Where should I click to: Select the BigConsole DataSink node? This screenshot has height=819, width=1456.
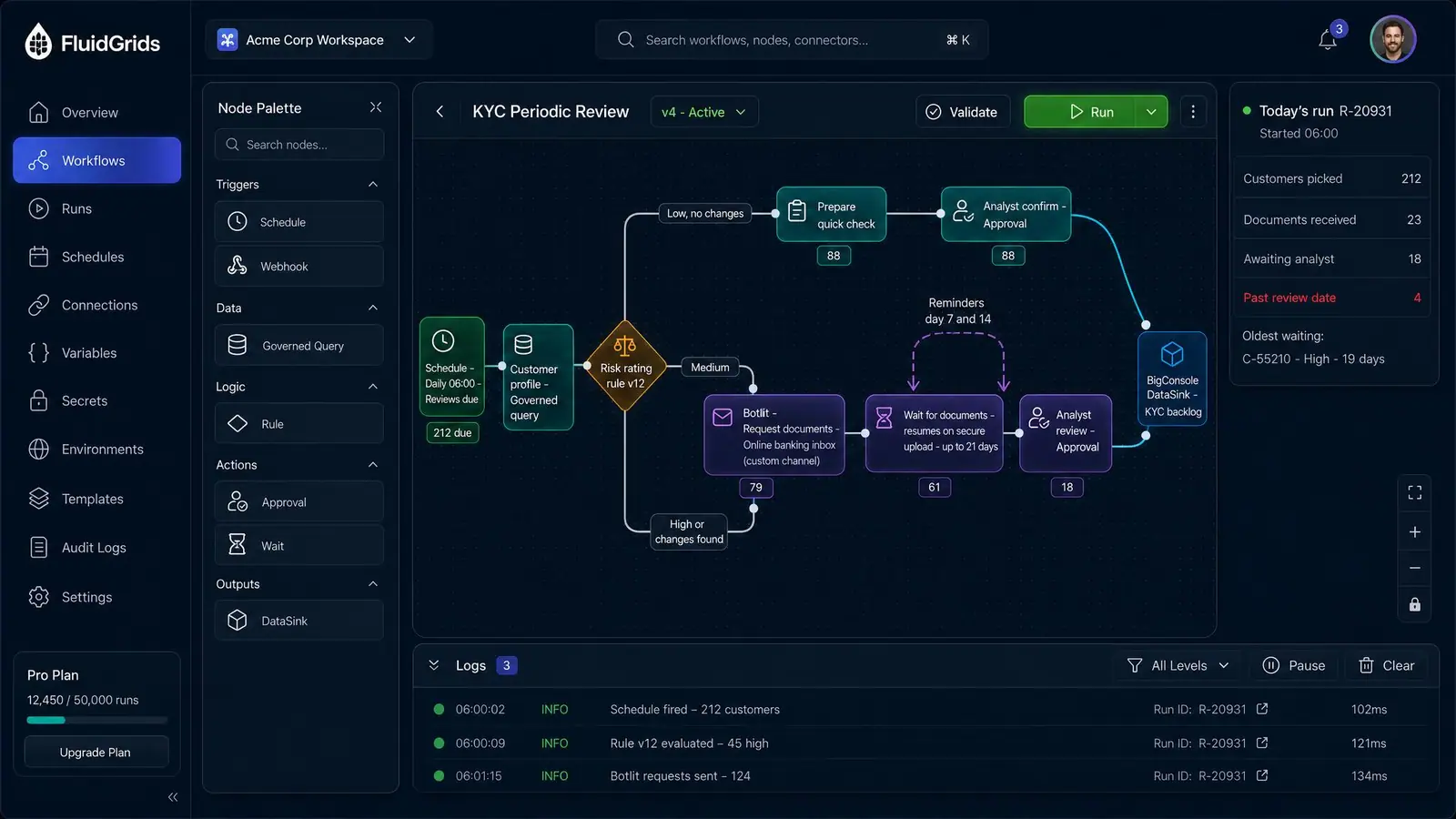pyautogui.click(x=1172, y=379)
